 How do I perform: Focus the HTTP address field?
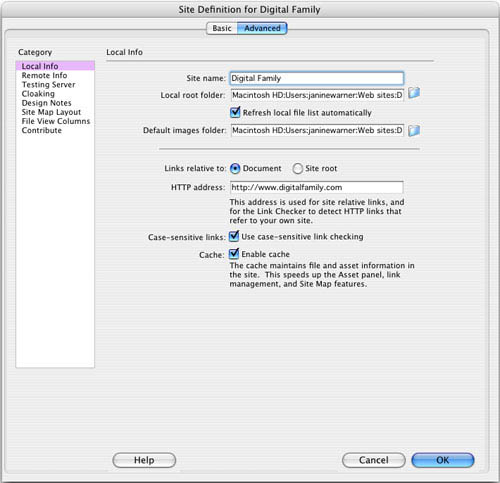317,187
